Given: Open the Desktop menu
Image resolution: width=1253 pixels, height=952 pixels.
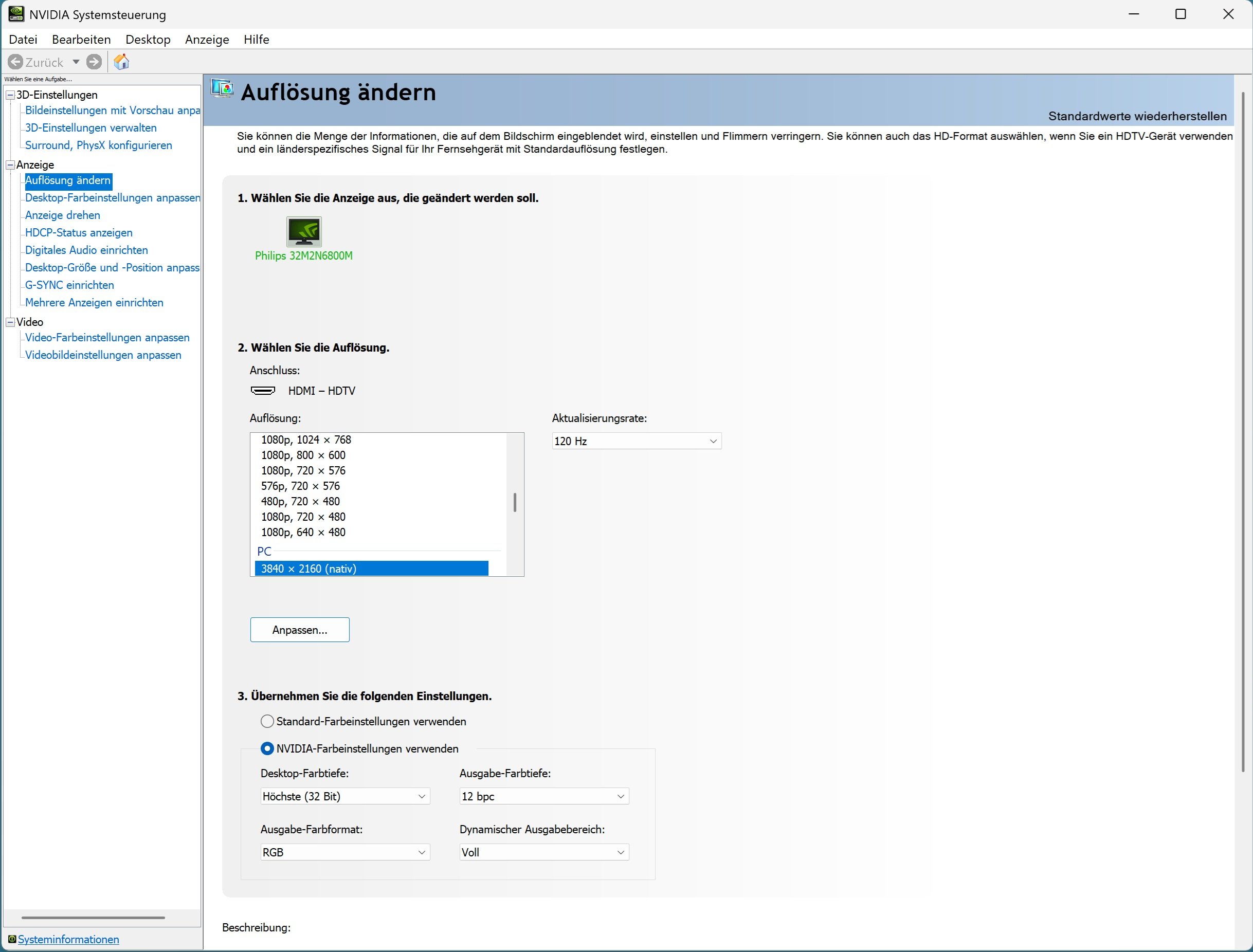Looking at the screenshot, I should pos(148,40).
